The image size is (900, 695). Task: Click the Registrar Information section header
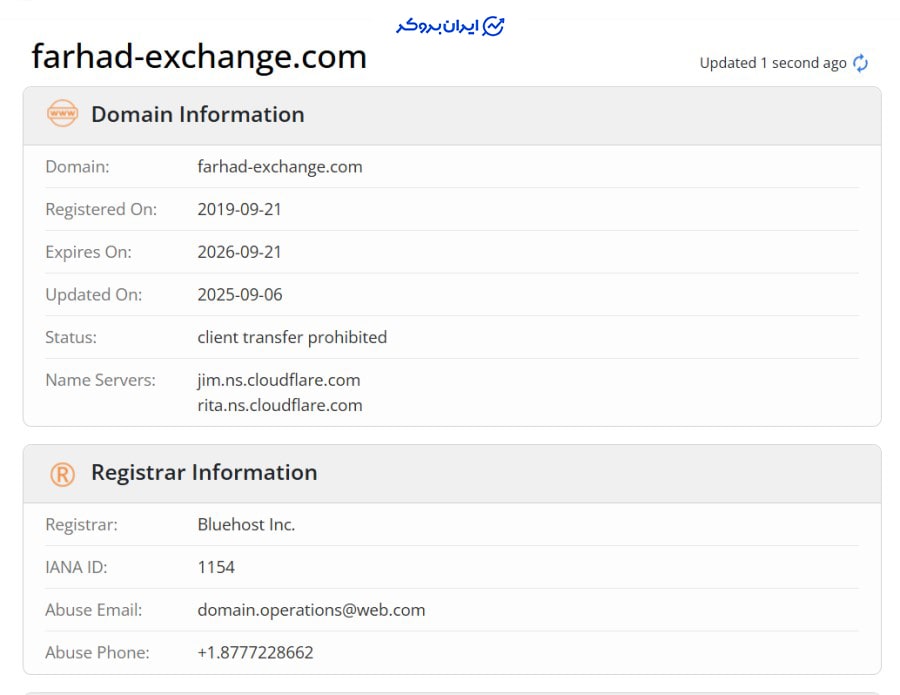pos(204,473)
